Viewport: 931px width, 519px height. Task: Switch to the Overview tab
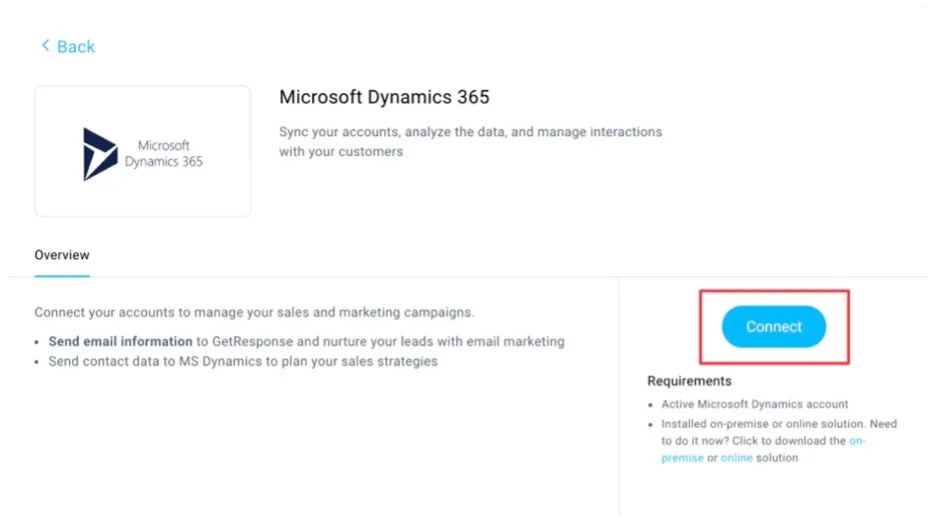click(62, 255)
